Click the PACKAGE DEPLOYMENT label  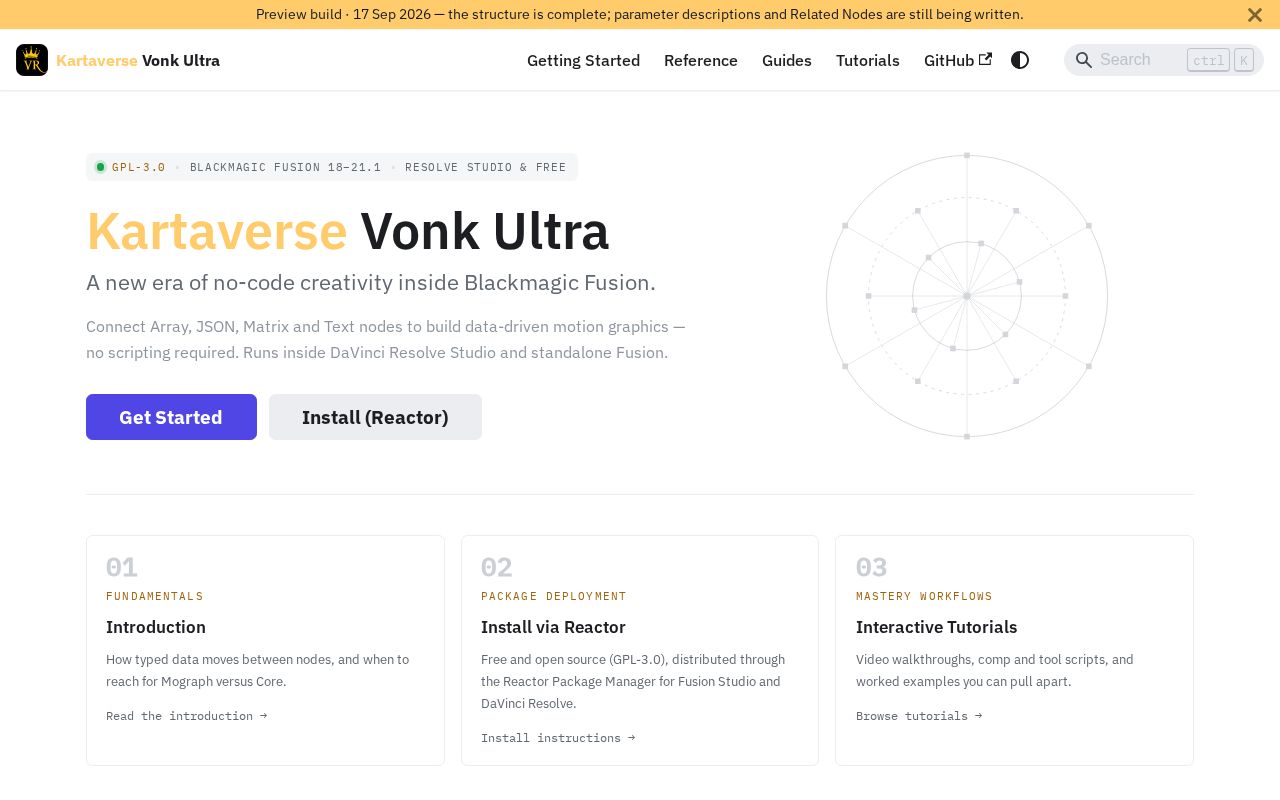(554, 596)
